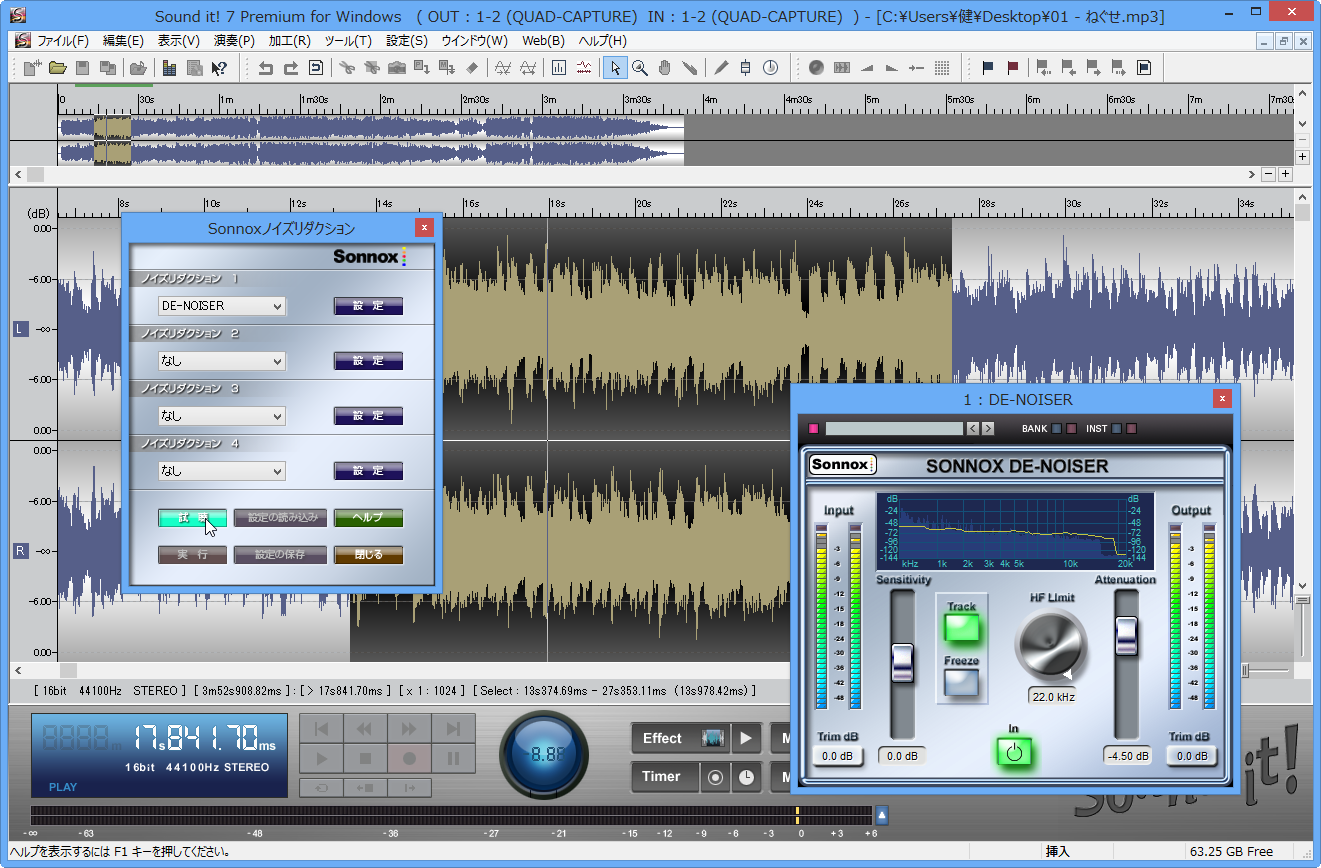Image resolution: width=1321 pixels, height=868 pixels.
Task: Toggle the Freeze button in DE-NOISER
Action: [962, 682]
